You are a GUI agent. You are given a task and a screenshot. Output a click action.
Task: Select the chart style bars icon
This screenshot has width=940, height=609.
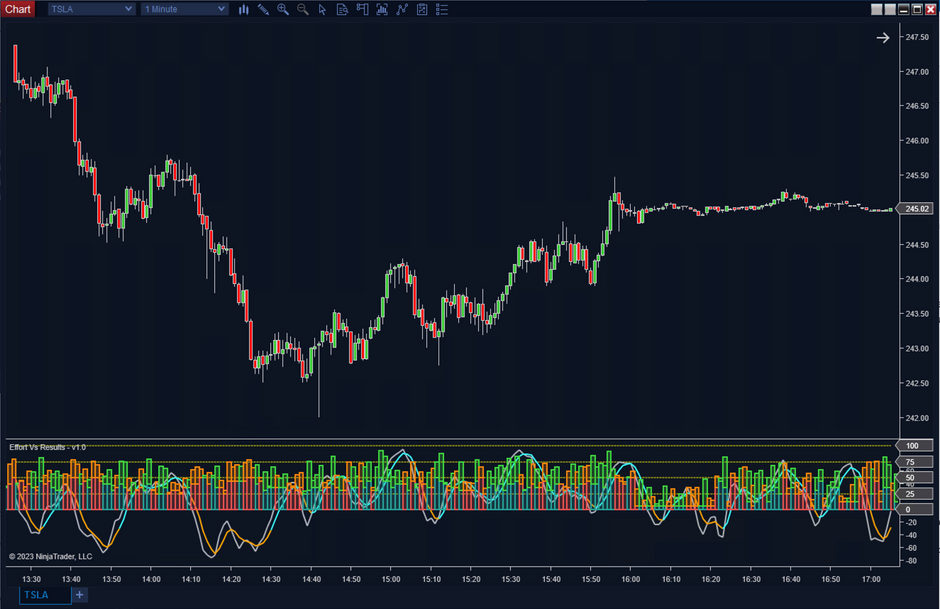[243, 10]
